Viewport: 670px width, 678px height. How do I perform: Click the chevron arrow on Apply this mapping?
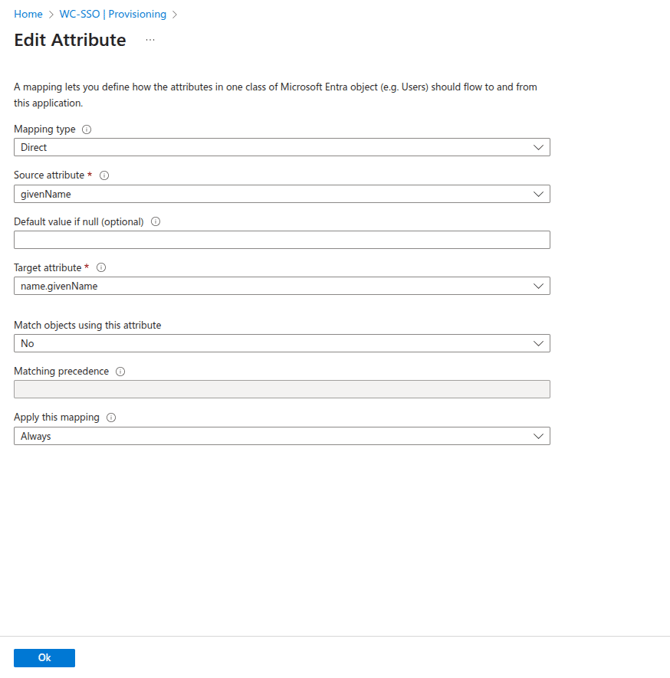538,436
